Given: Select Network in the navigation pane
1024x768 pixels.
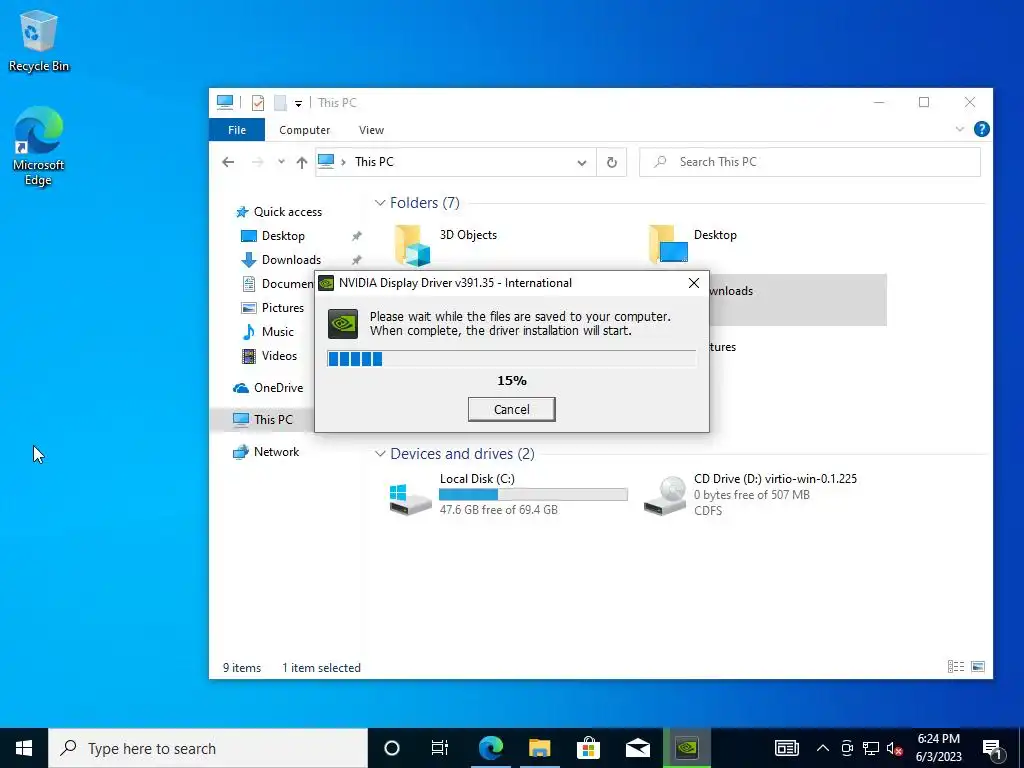Looking at the screenshot, I should pyautogui.click(x=266, y=452).
